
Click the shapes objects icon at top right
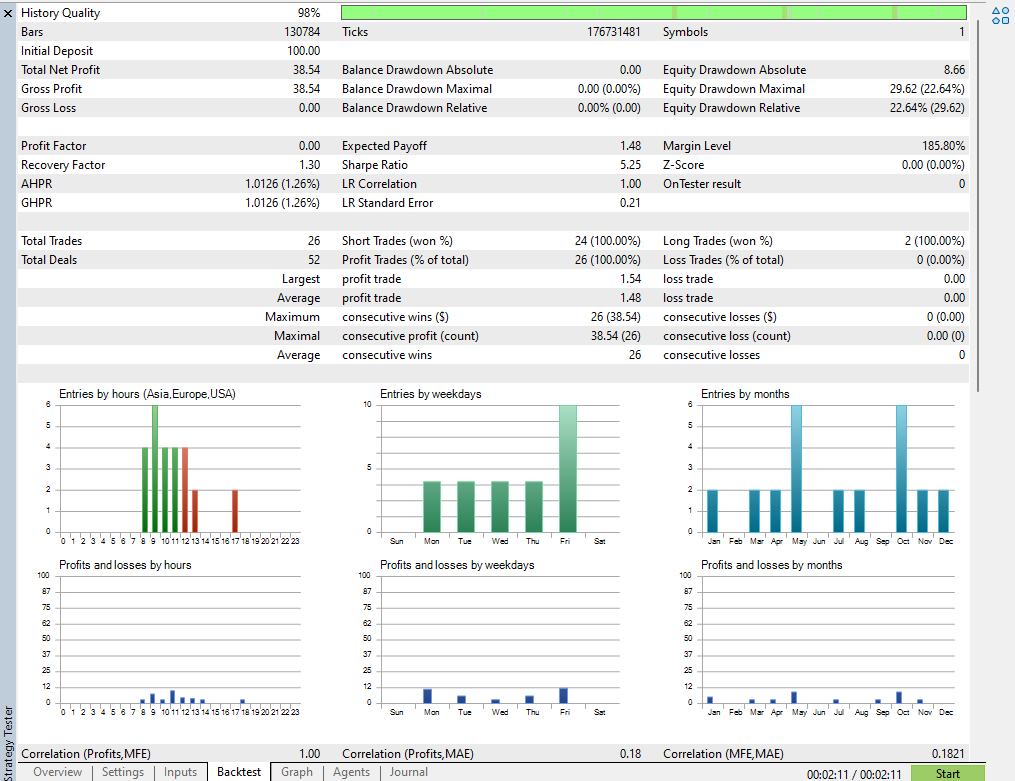pyautogui.click(x=1000, y=14)
